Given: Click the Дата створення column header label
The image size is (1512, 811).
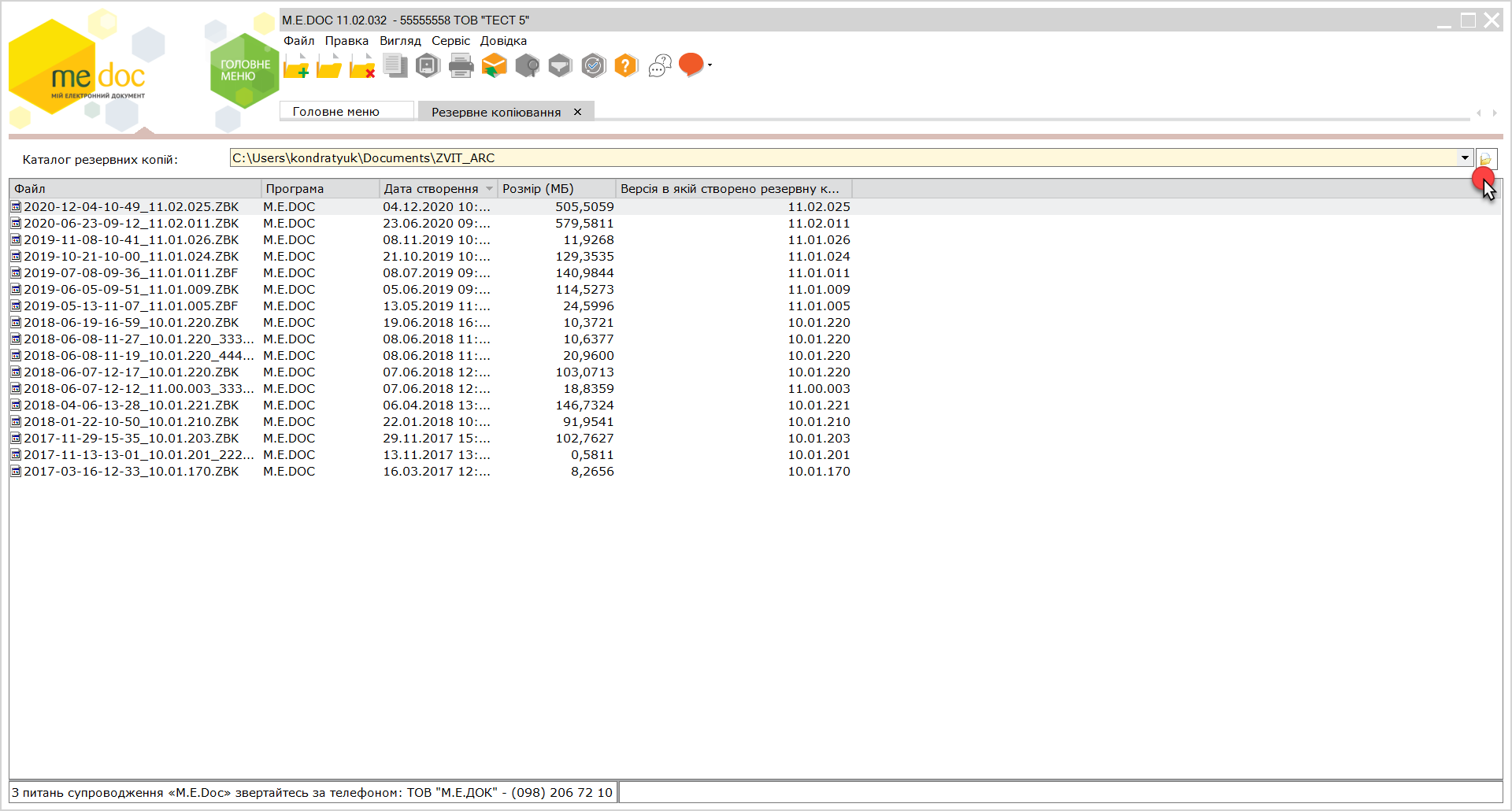Looking at the screenshot, I should (x=431, y=189).
